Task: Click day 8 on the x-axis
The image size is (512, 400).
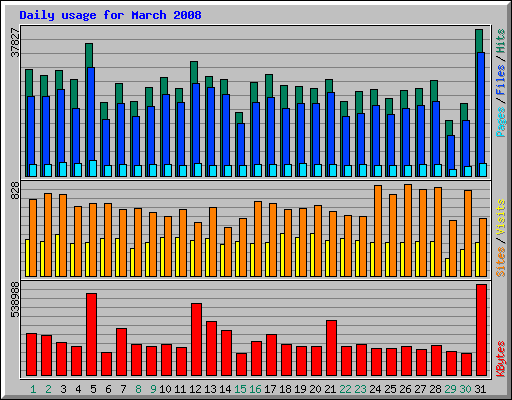Action: [138, 389]
